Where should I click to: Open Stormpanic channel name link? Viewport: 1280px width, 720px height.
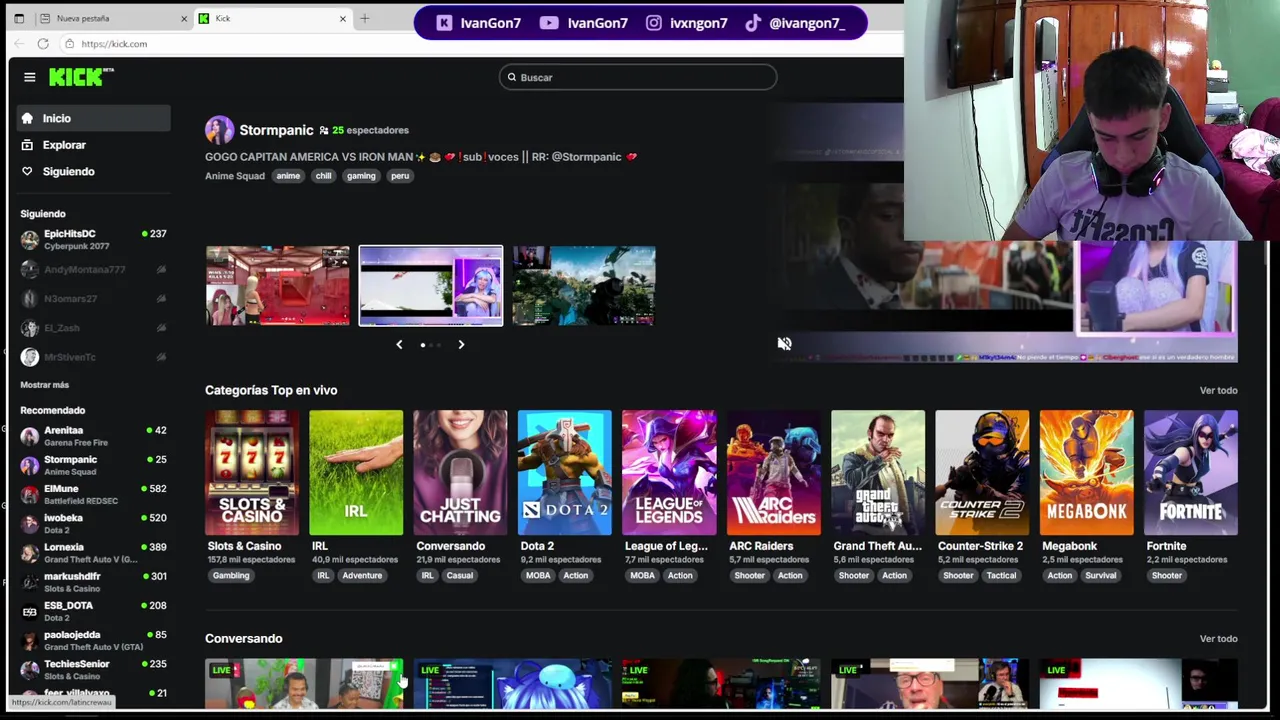(x=276, y=130)
